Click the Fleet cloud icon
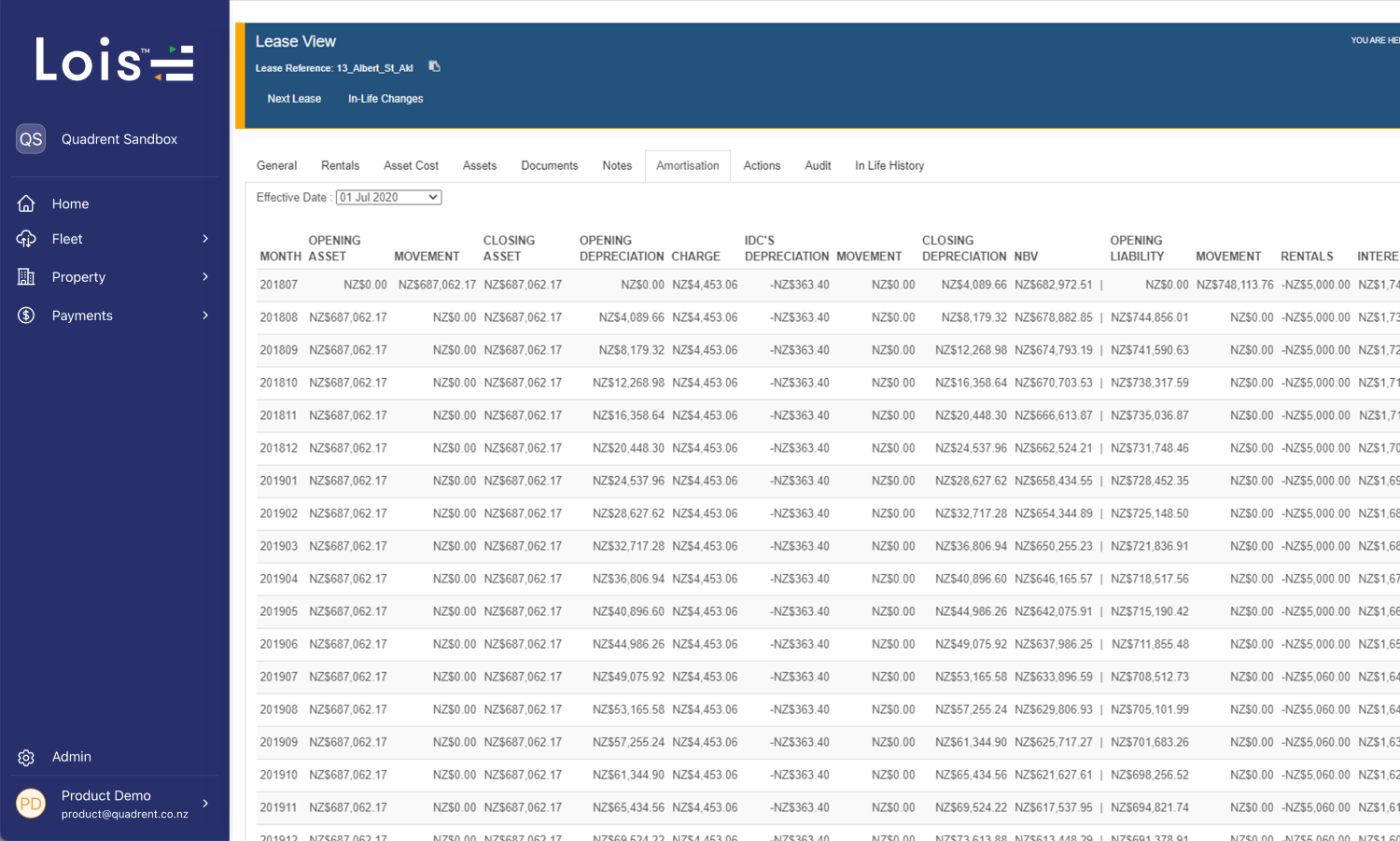This screenshot has width=1400, height=841. point(26,239)
